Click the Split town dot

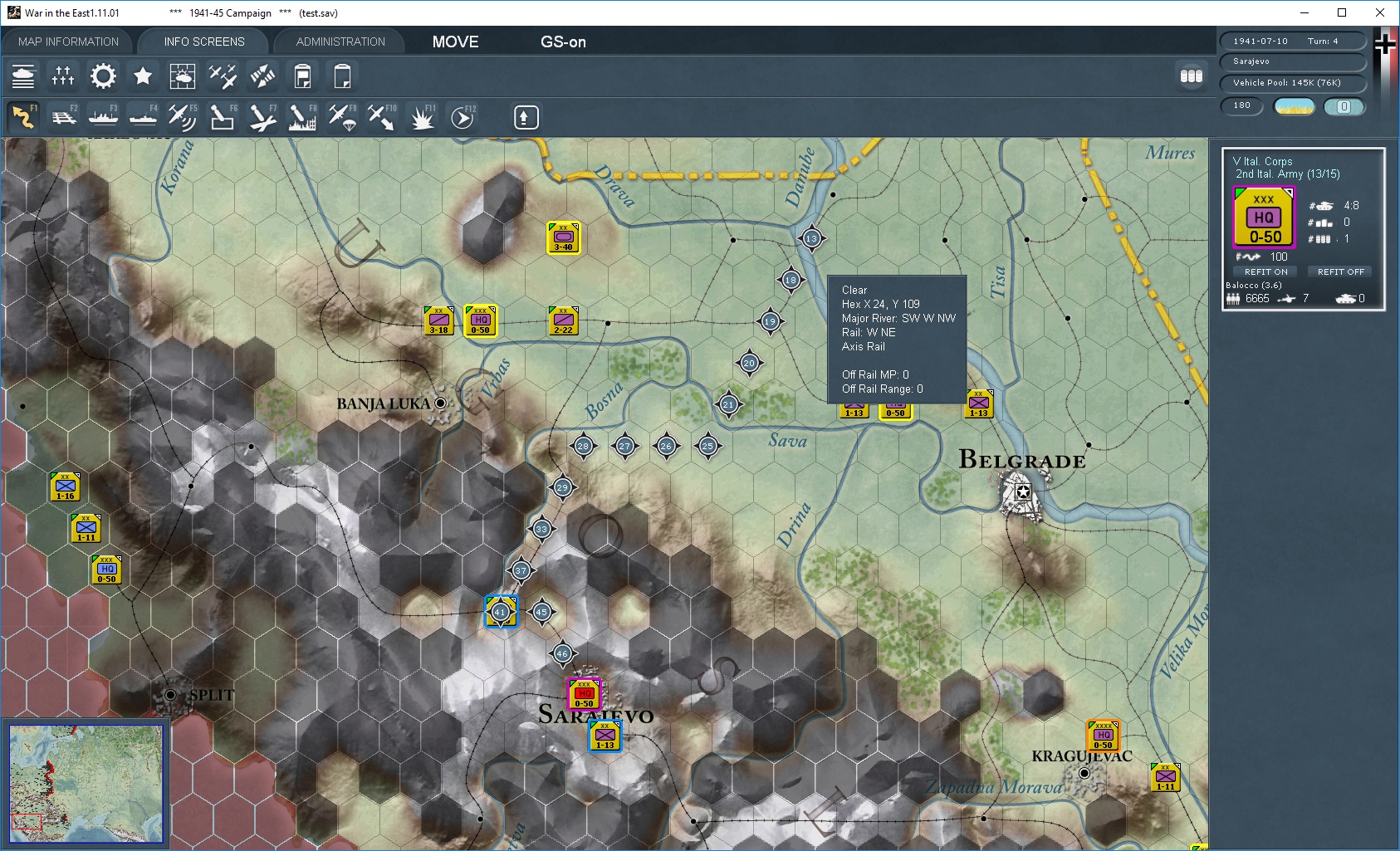coord(170,695)
